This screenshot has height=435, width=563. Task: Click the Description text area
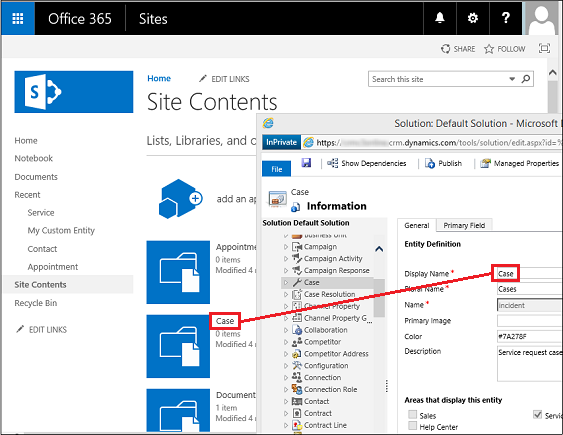click(529, 363)
